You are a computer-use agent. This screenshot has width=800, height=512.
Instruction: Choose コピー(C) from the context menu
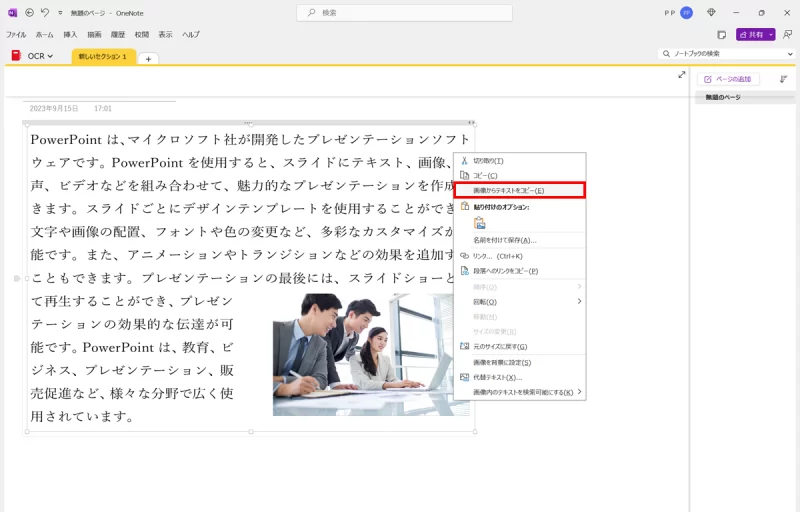click(519, 175)
